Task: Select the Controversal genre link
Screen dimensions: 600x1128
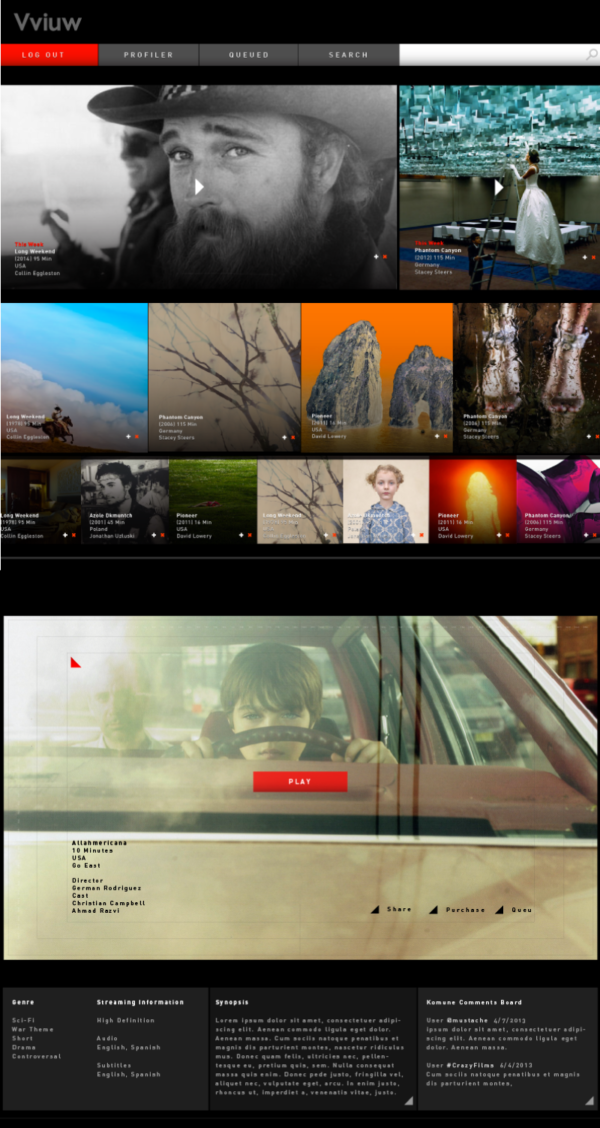Action: click(x=36, y=1056)
